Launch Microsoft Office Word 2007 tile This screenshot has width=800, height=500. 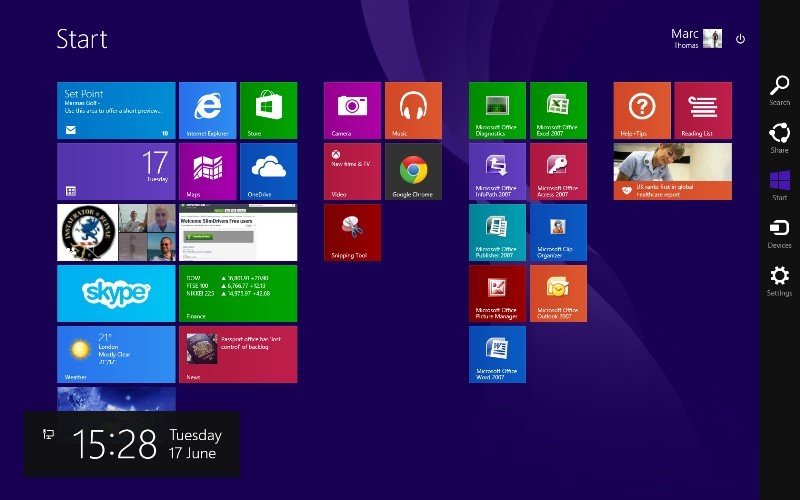(497, 355)
